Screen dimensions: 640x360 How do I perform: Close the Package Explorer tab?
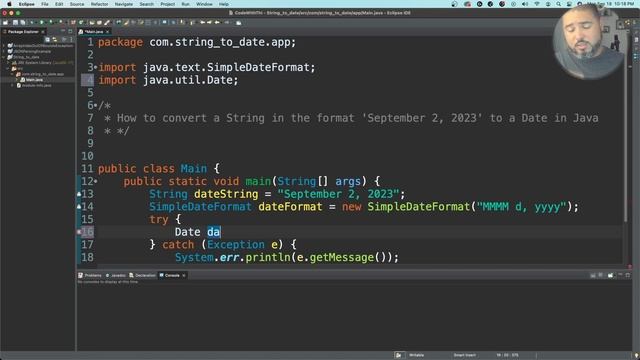(43, 32)
